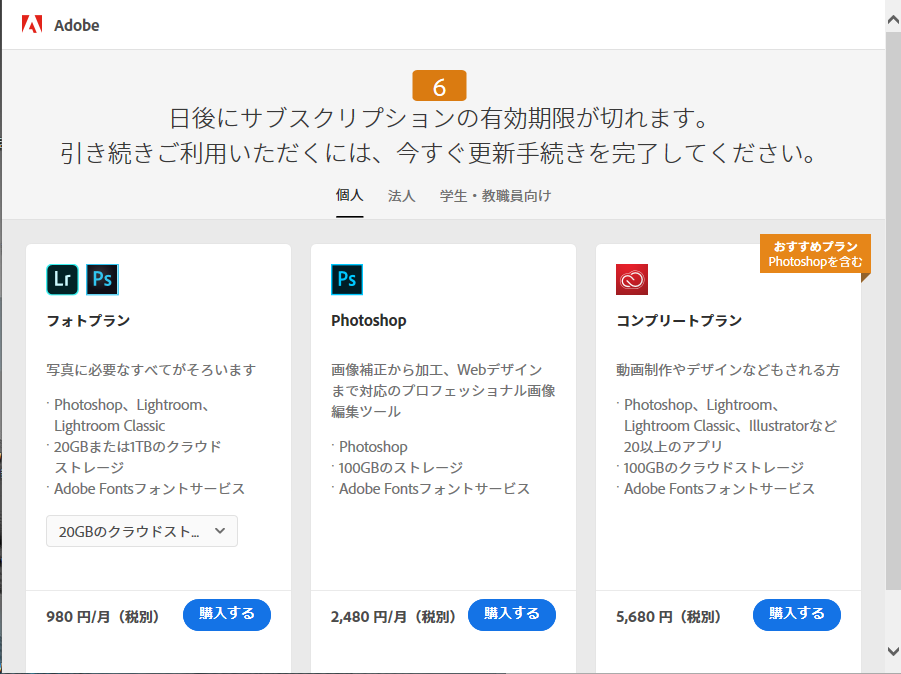Select the 個人 tab

(x=349, y=195)
